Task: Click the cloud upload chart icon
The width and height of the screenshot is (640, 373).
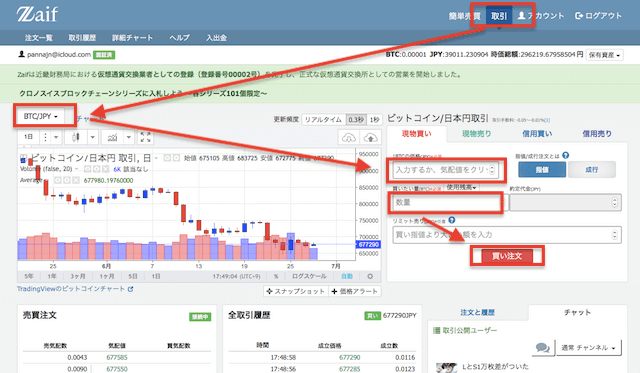Action: [370, 138]
